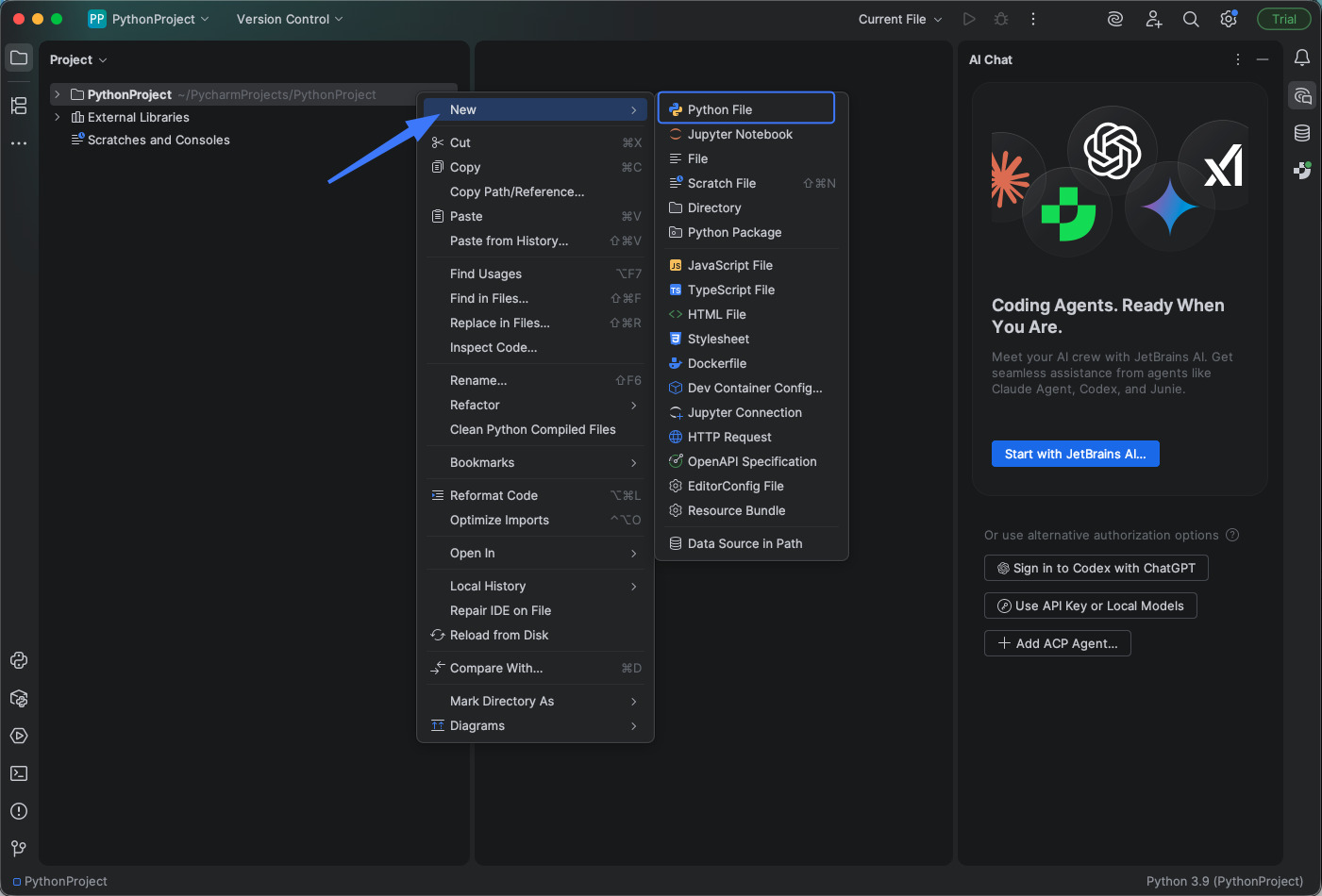Screen dimensions: 1322x896
Task: Open the Database tool window
Action: (x=1302, y=133)
